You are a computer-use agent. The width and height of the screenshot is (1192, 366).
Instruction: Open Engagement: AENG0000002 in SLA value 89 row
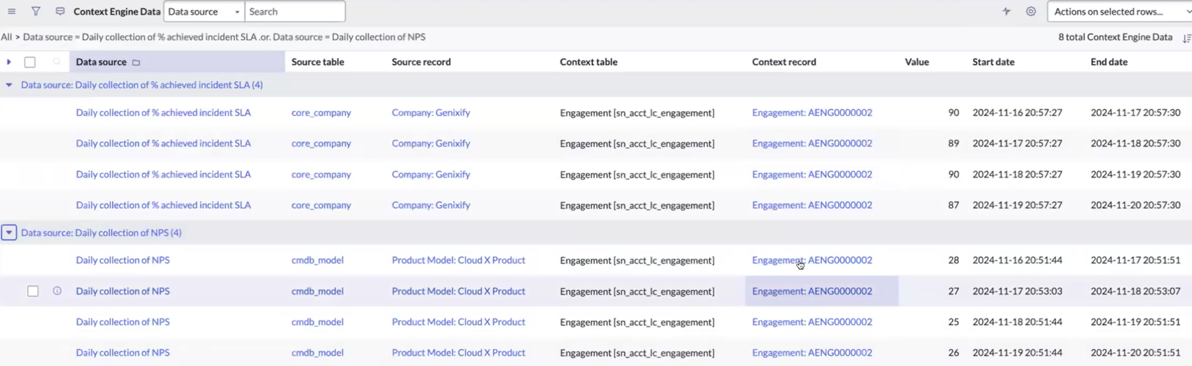point(812,143)
